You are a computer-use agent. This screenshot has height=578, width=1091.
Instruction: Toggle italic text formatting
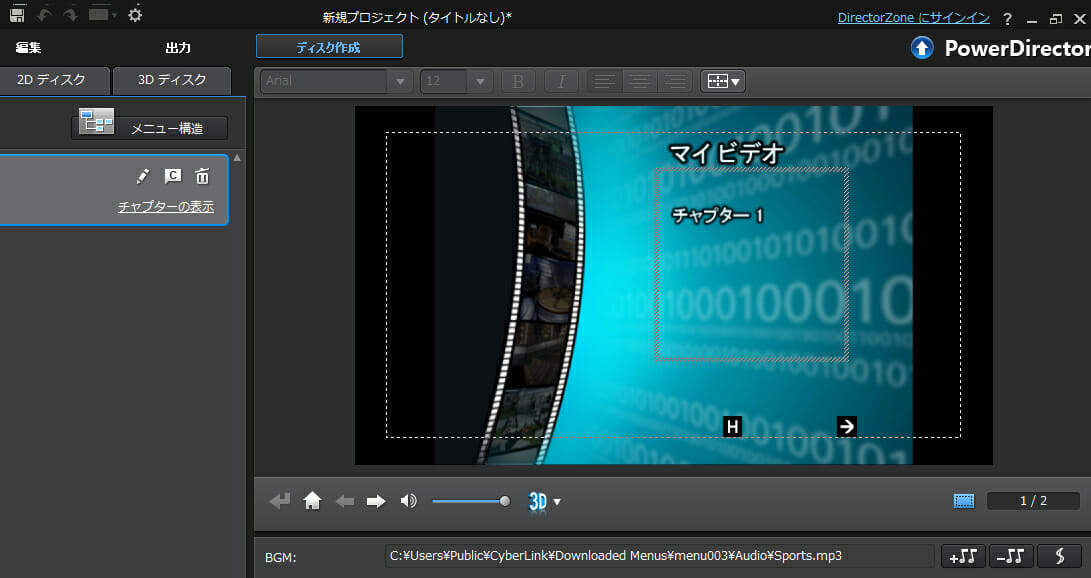coord(561,81)
